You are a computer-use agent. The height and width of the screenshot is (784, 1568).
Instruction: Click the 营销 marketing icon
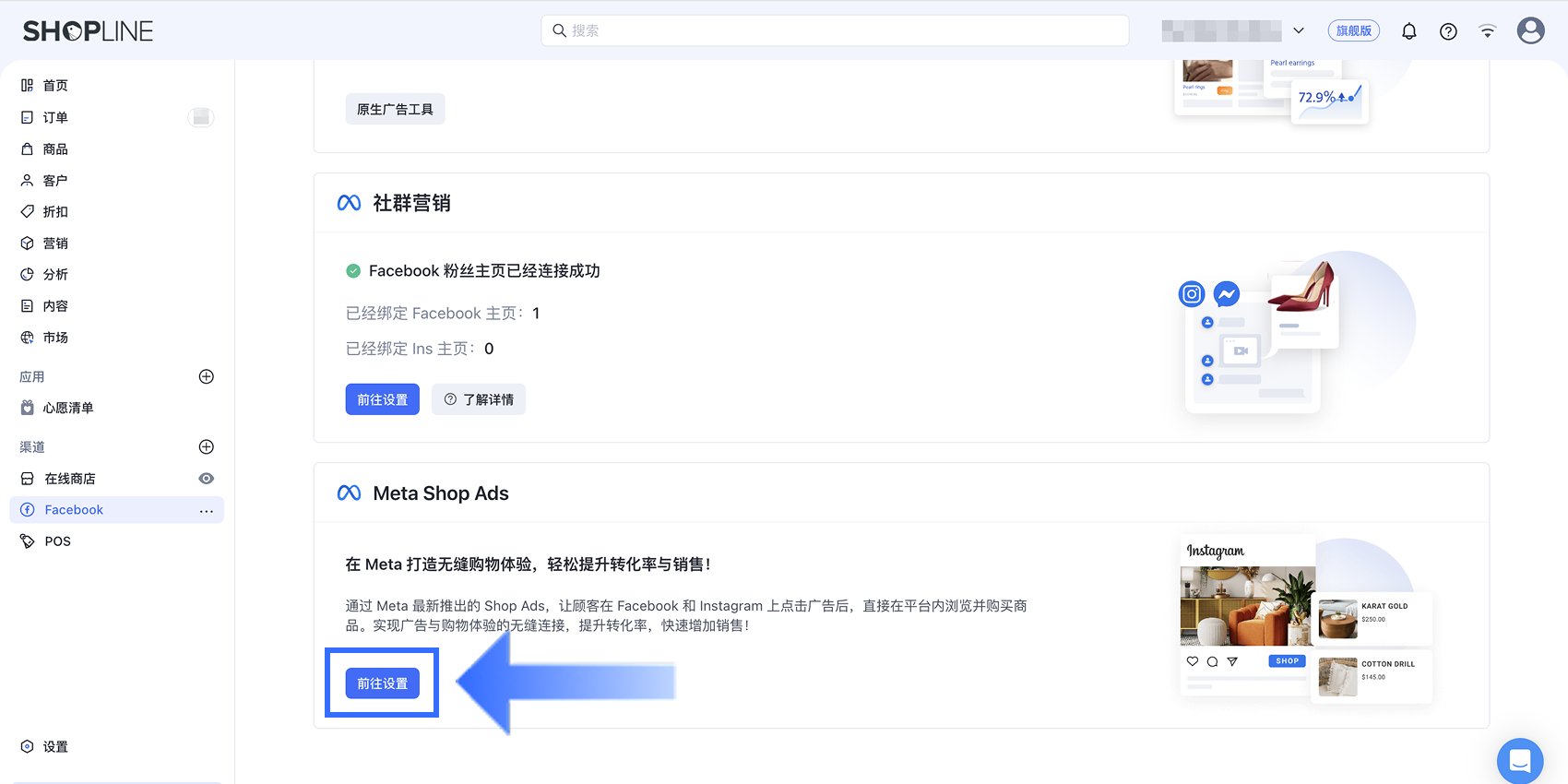pyautogui.click(x=28, y=243)
